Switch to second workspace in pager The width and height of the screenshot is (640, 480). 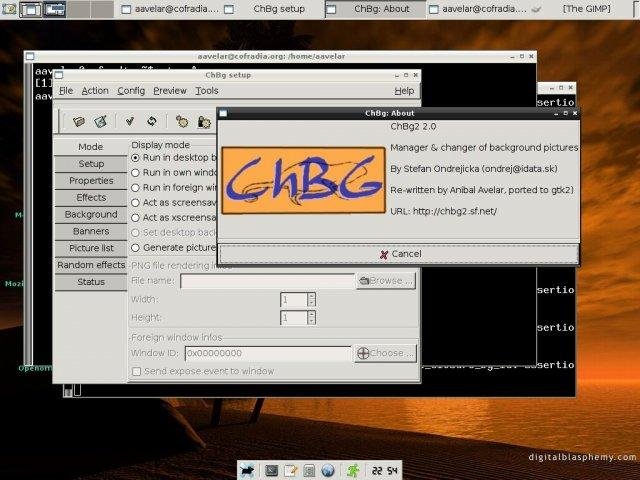tap(54, 9)
